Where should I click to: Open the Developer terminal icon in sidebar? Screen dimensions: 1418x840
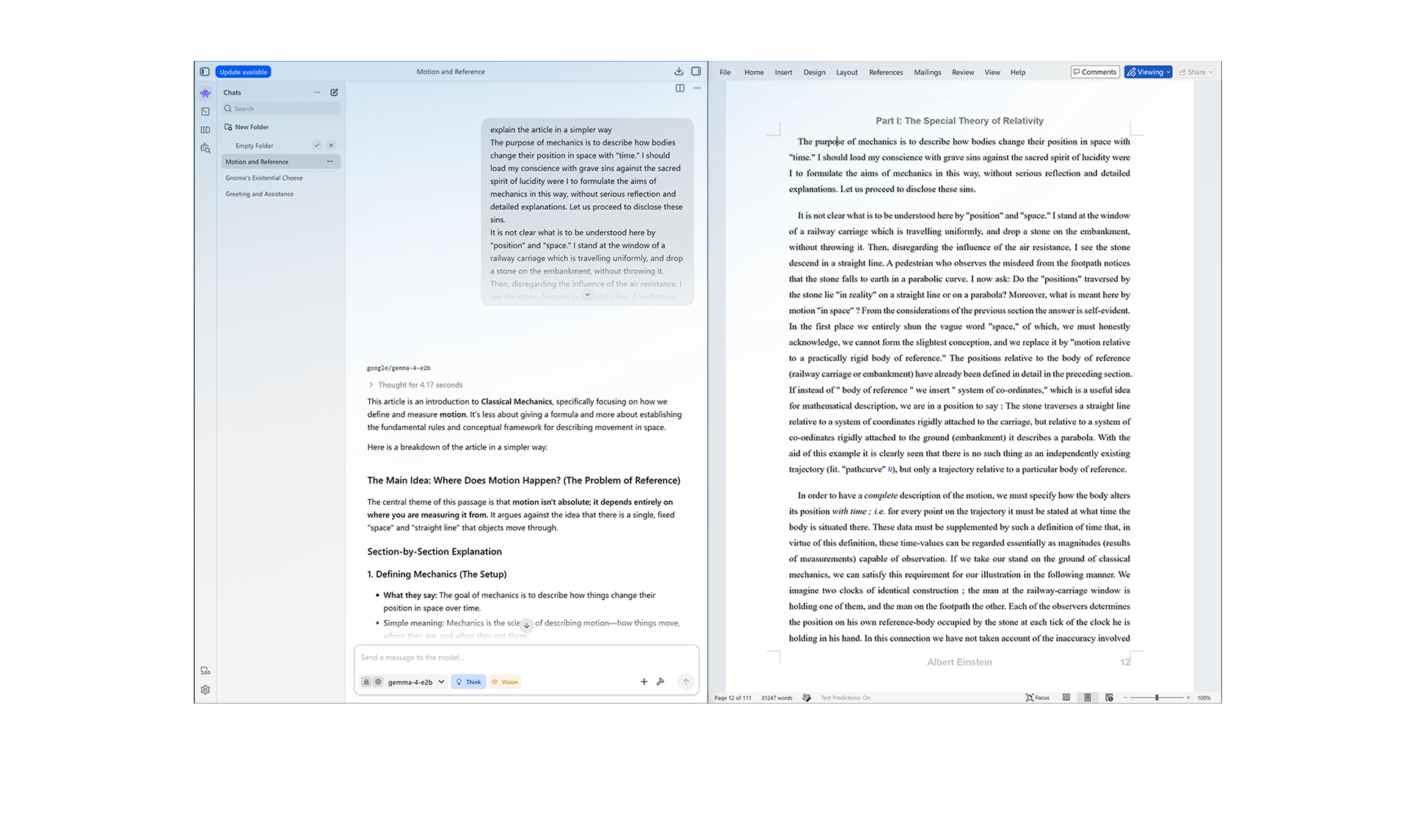(206, 112)
